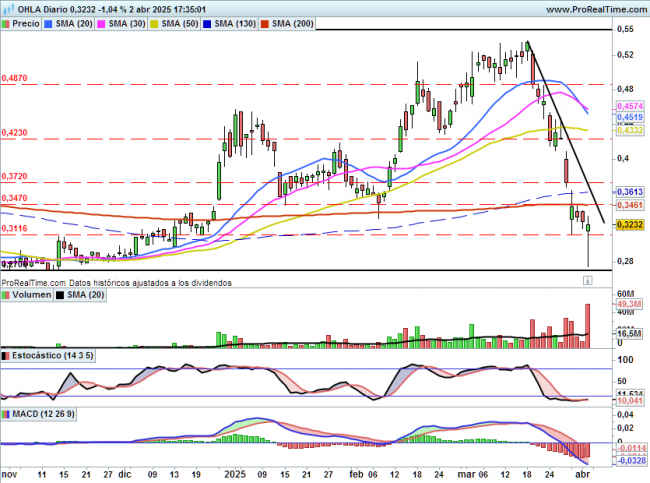The image size is (650, 483).
Task: Click the 0,52 price axis label
Action: [625, 55]
